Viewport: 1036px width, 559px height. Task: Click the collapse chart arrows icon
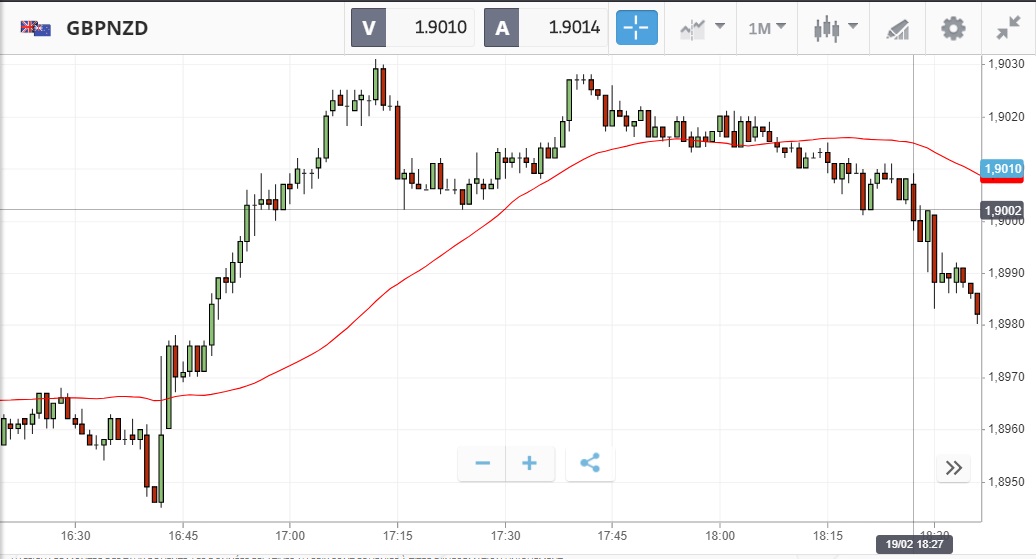1008,28
